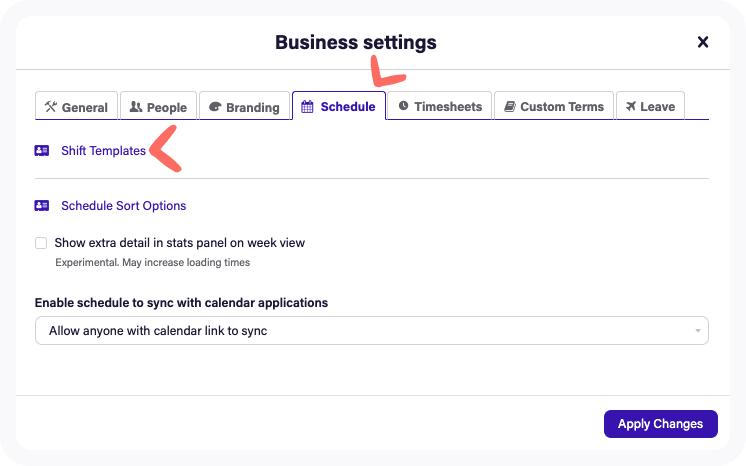The image size is (746, 466).
Task: Open the Custom Terms tab
Action: click(554, 106)
